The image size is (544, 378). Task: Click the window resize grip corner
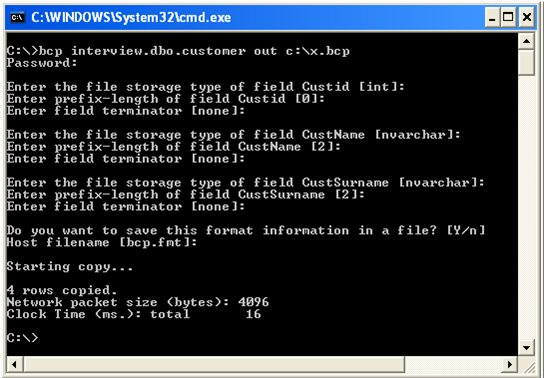pos(526,364)
